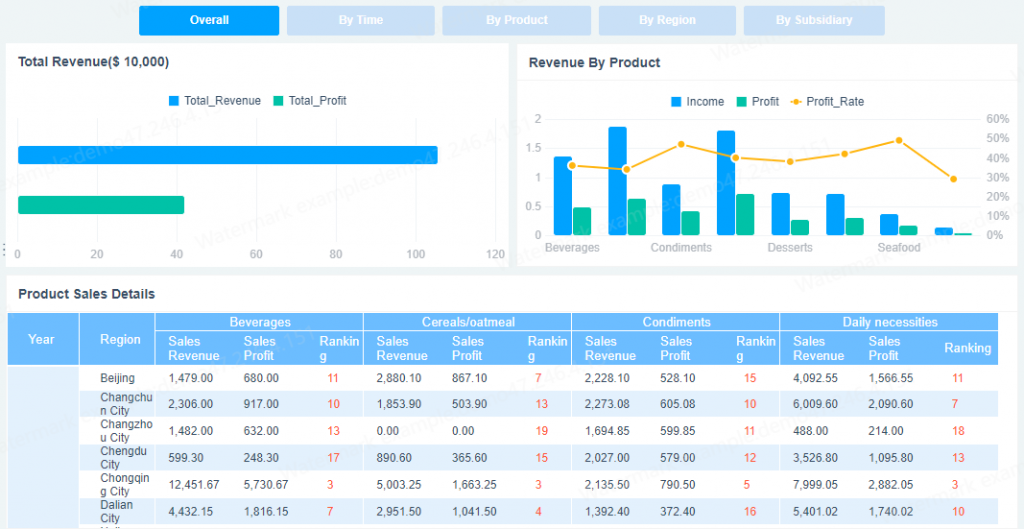Click the green Total_Profit horizontal bar

click(x=101, y=205)
